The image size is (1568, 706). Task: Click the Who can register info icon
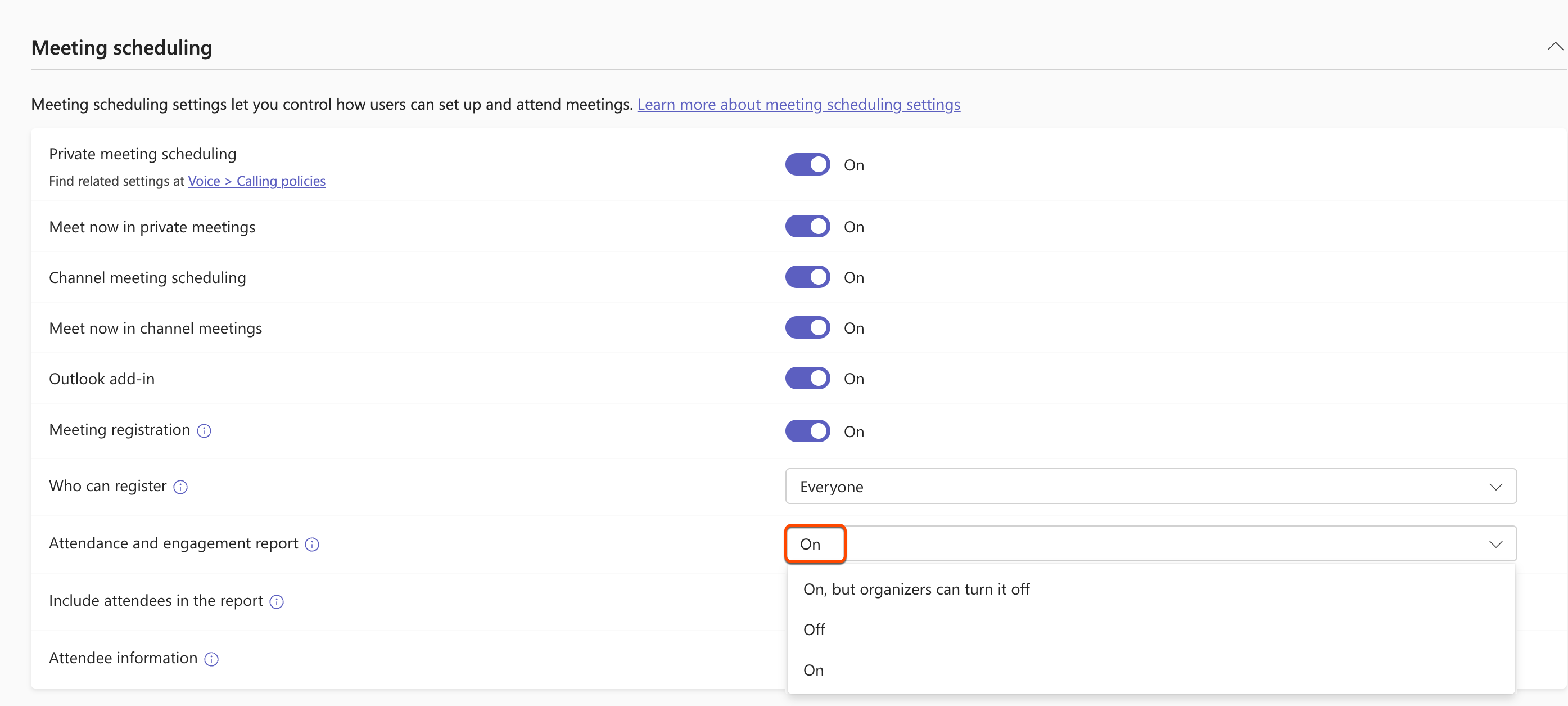[180, 487]
